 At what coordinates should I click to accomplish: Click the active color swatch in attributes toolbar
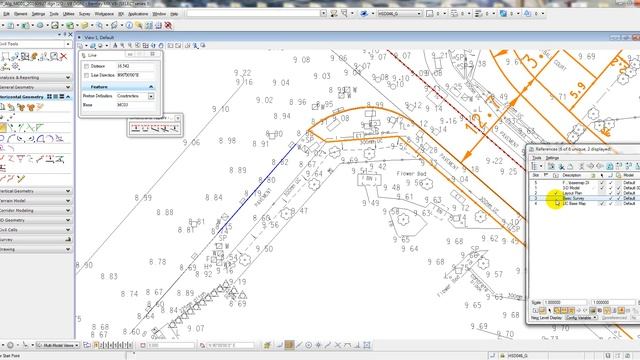click(429, 14)
